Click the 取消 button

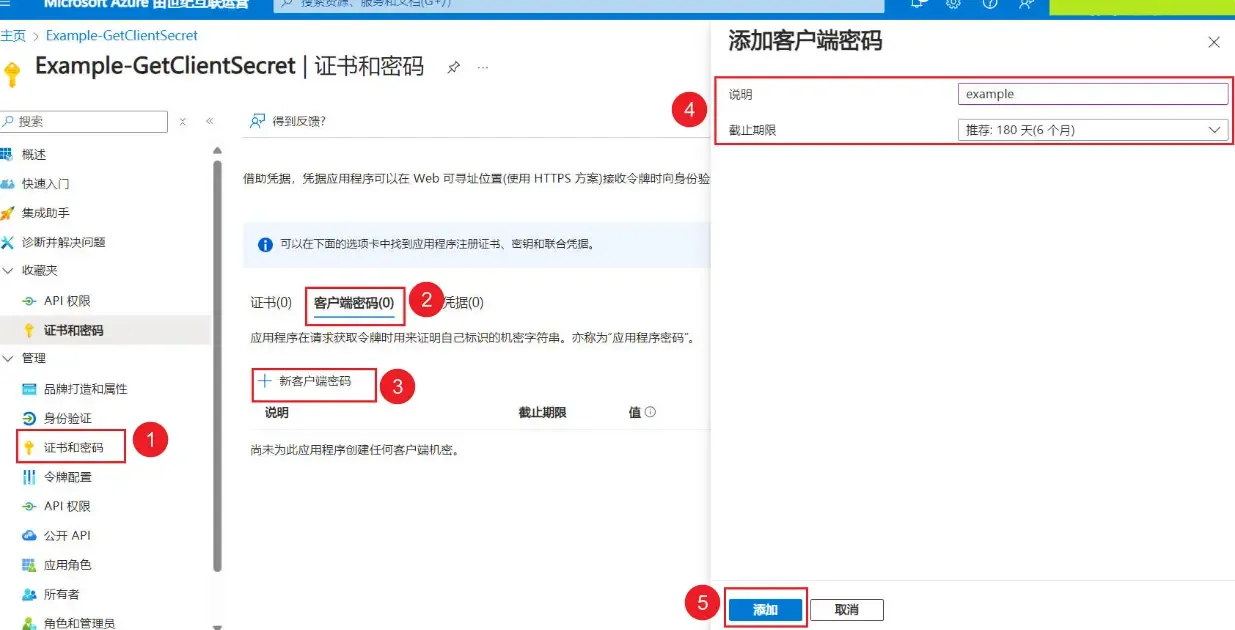click(847, 610)
